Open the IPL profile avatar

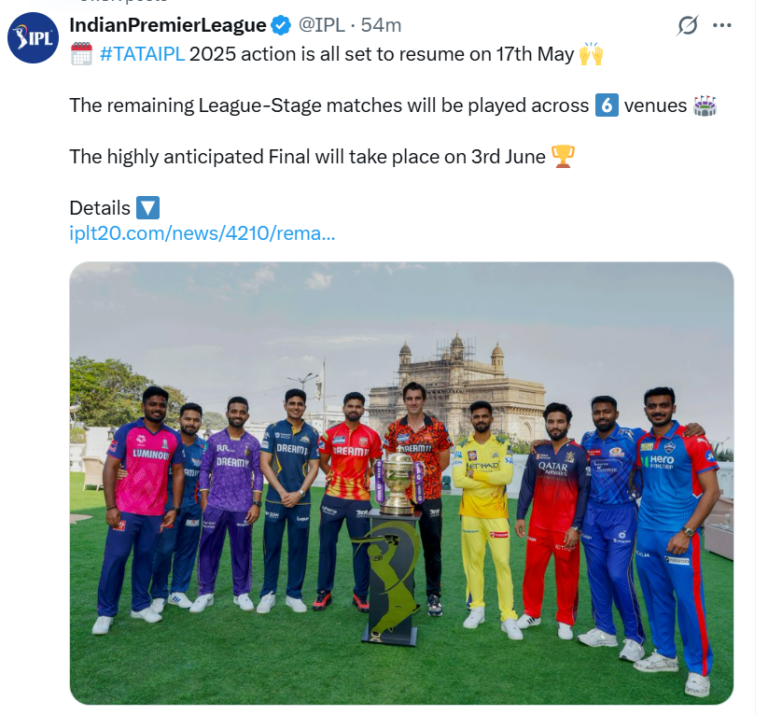(33, 38)
